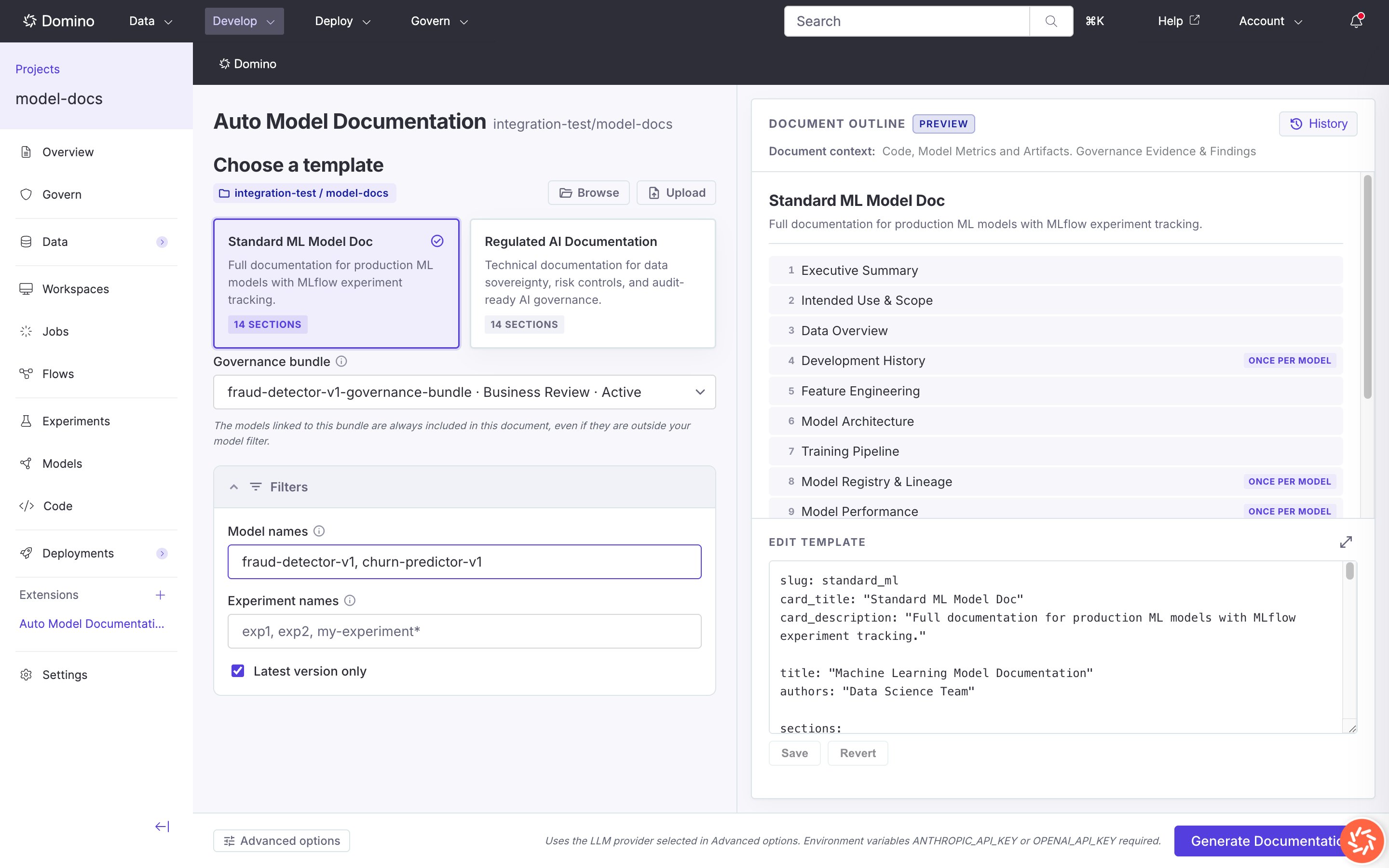Revert the template edits
The width and height of the screenshot is (1389, 868).
tap(858, 753)
